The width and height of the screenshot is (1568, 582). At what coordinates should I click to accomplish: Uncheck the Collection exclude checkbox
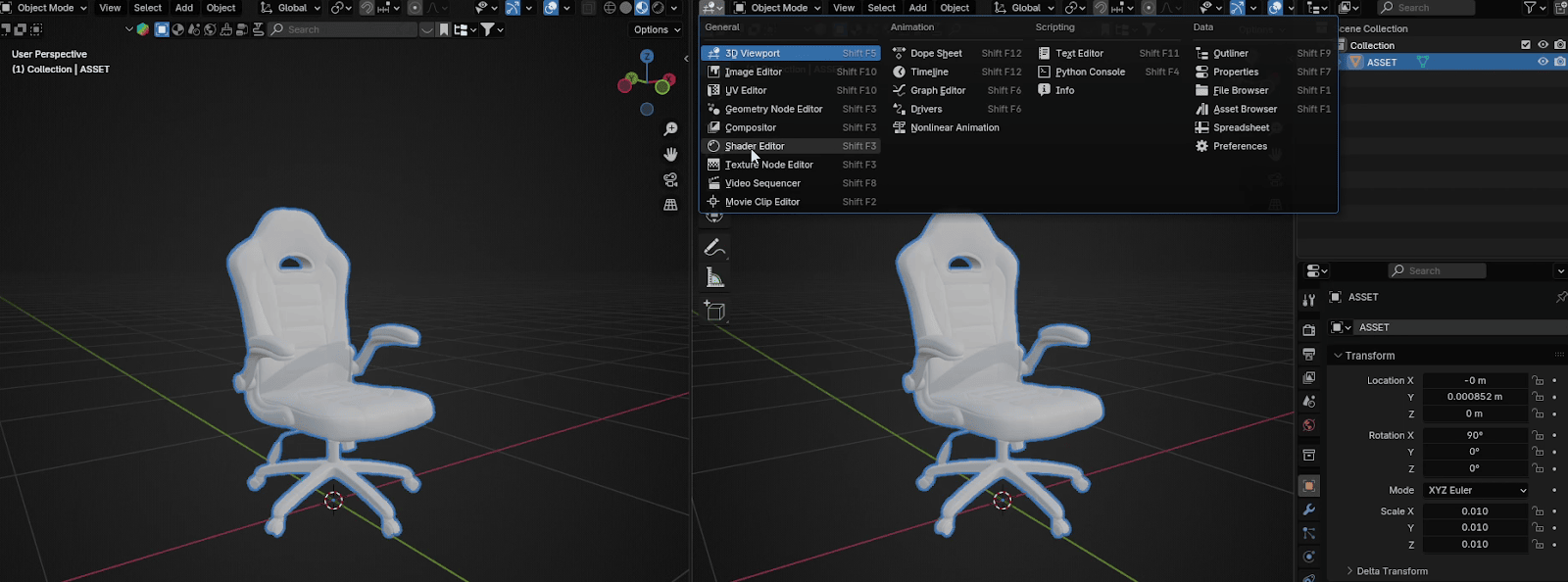coord(1526,45)
